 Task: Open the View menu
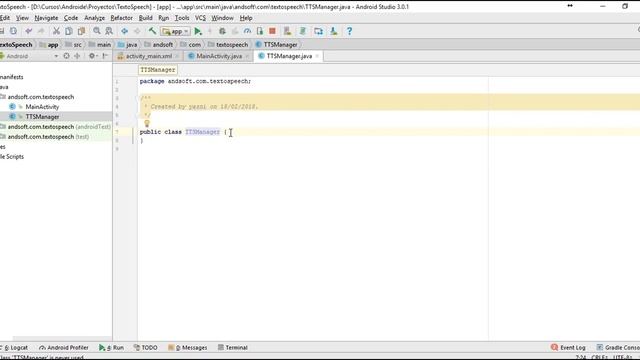click(22, 18)
